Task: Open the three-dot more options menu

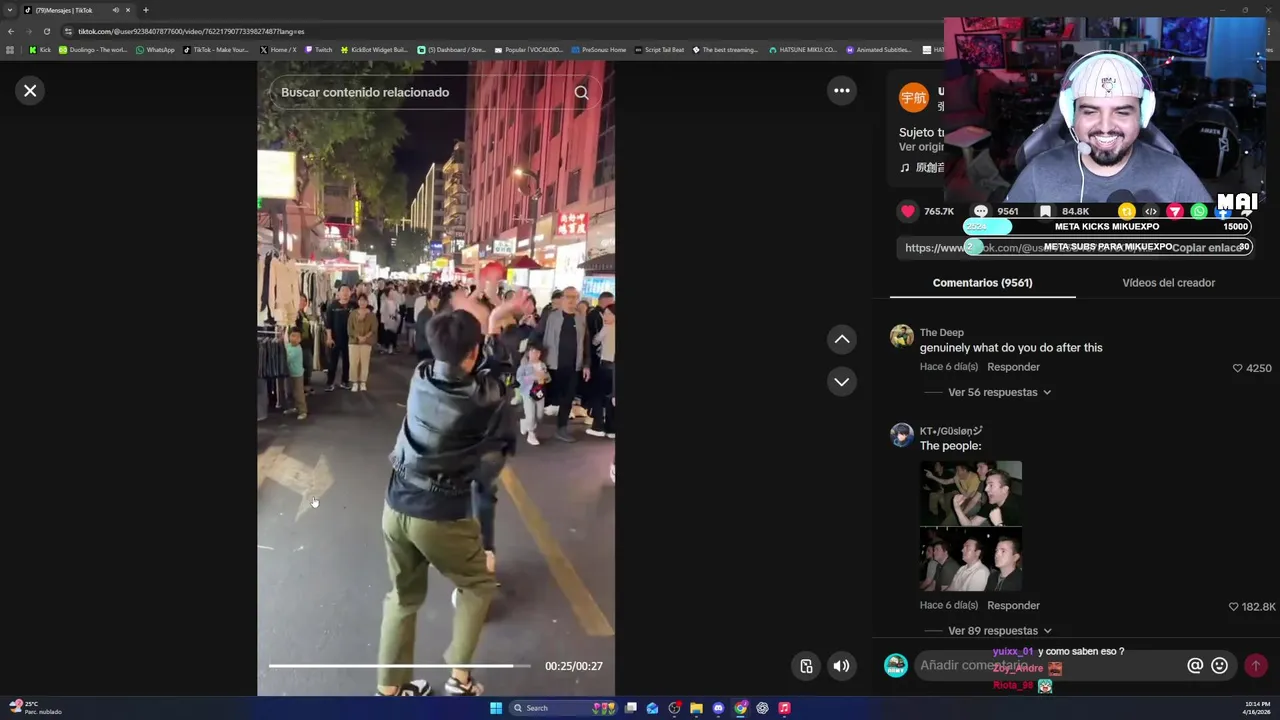Action: (x=842, y=91)
